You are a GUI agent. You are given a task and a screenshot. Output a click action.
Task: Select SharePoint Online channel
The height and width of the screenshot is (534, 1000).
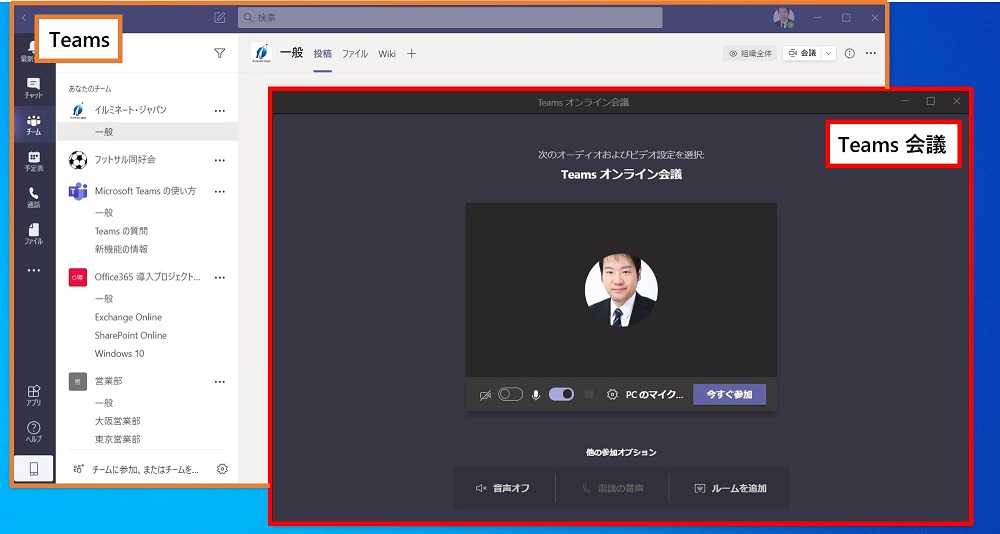click(x=131, y=335)
